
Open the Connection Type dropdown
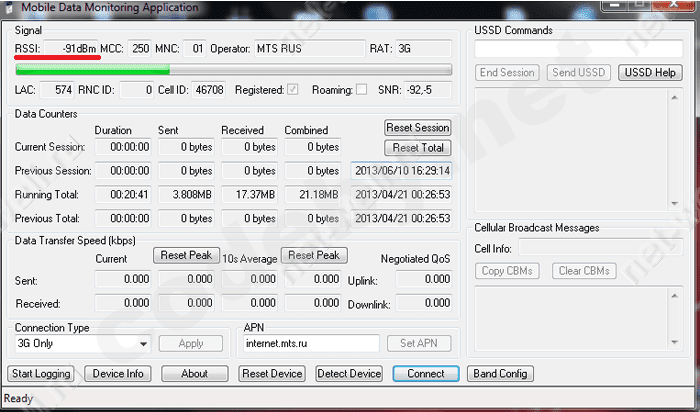83,344
